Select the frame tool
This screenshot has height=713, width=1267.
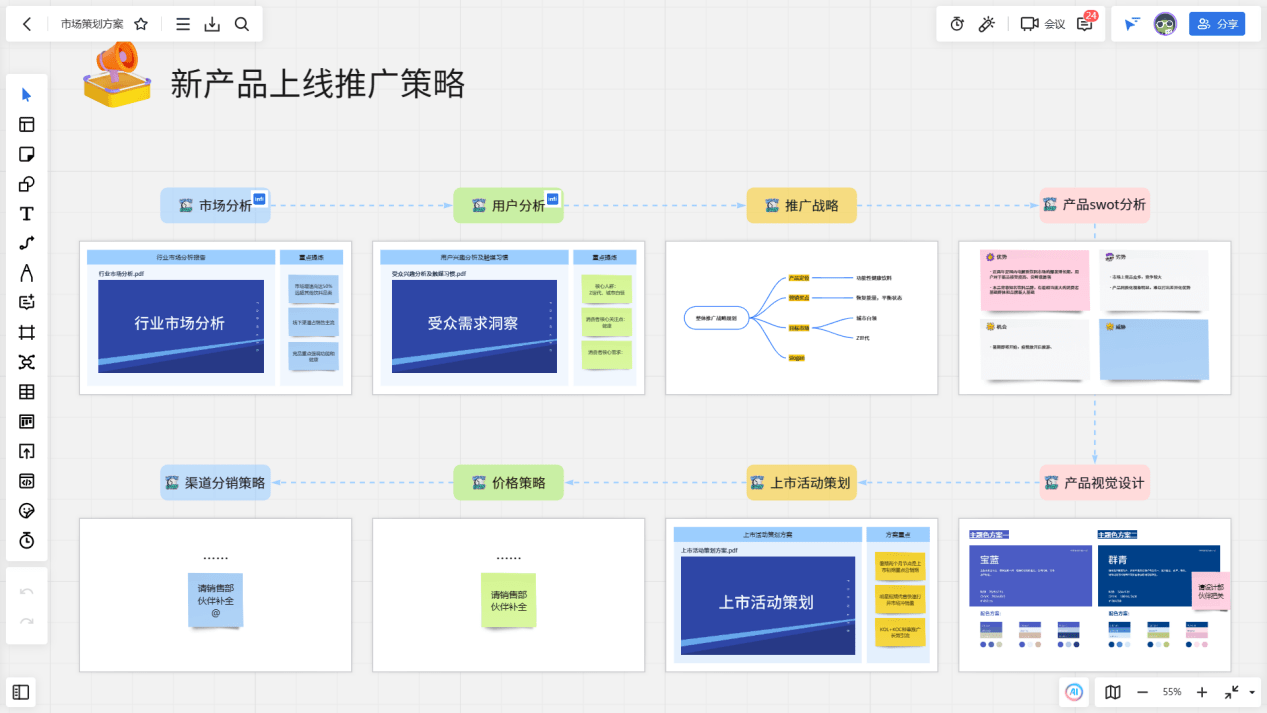27,332
